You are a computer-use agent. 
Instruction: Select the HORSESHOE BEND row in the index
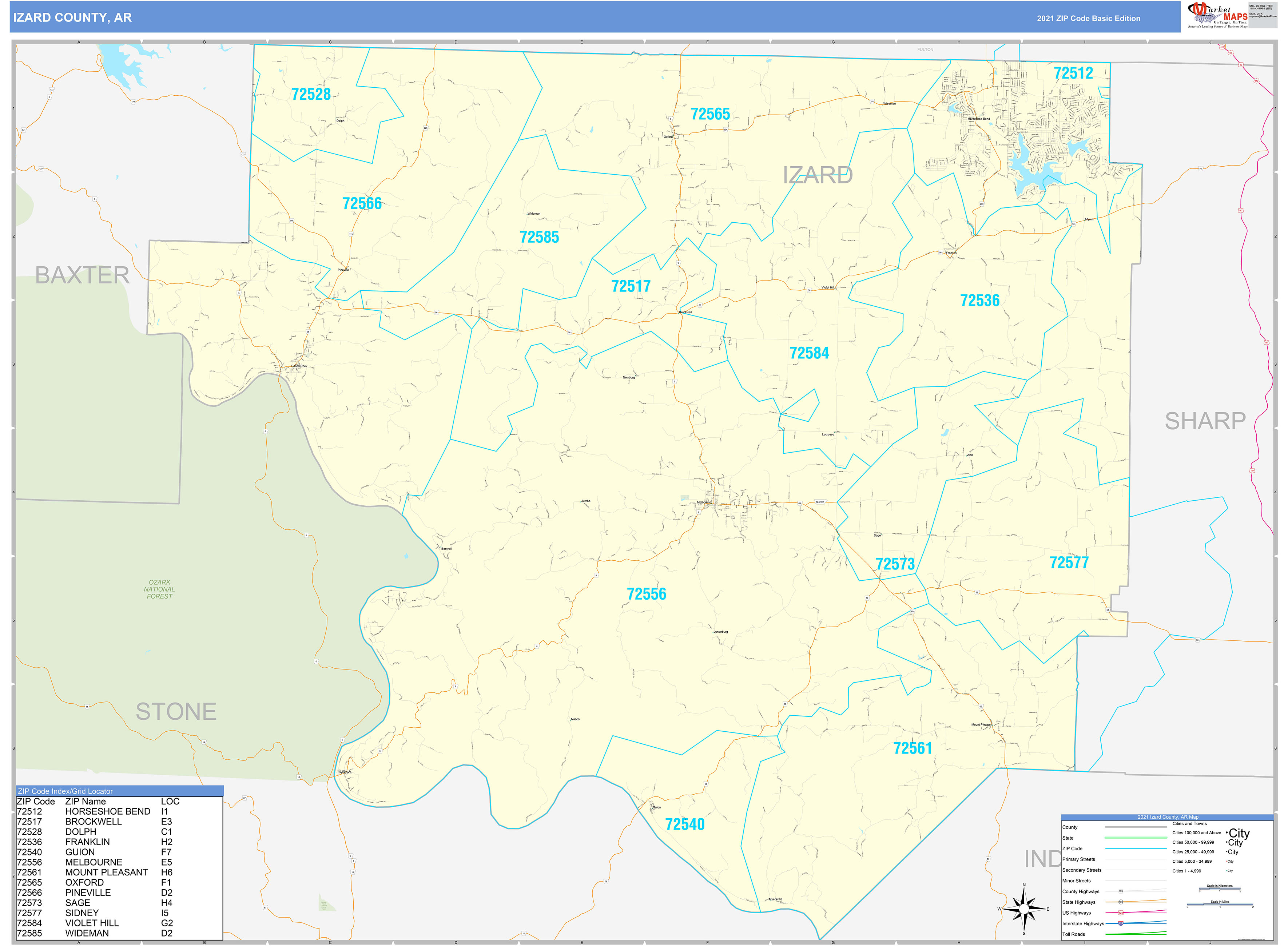[x=119, y=811]
